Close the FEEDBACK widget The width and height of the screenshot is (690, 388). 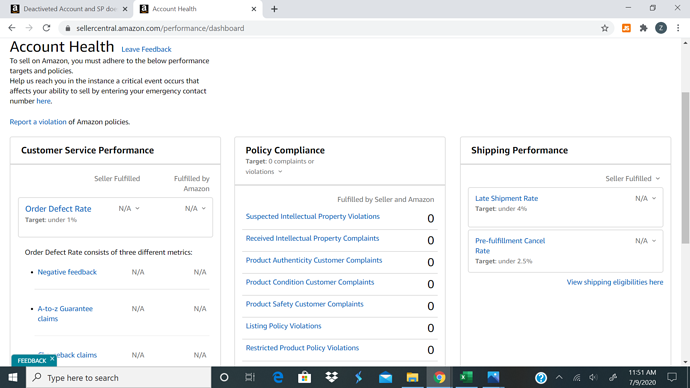(x=52, y=359)
